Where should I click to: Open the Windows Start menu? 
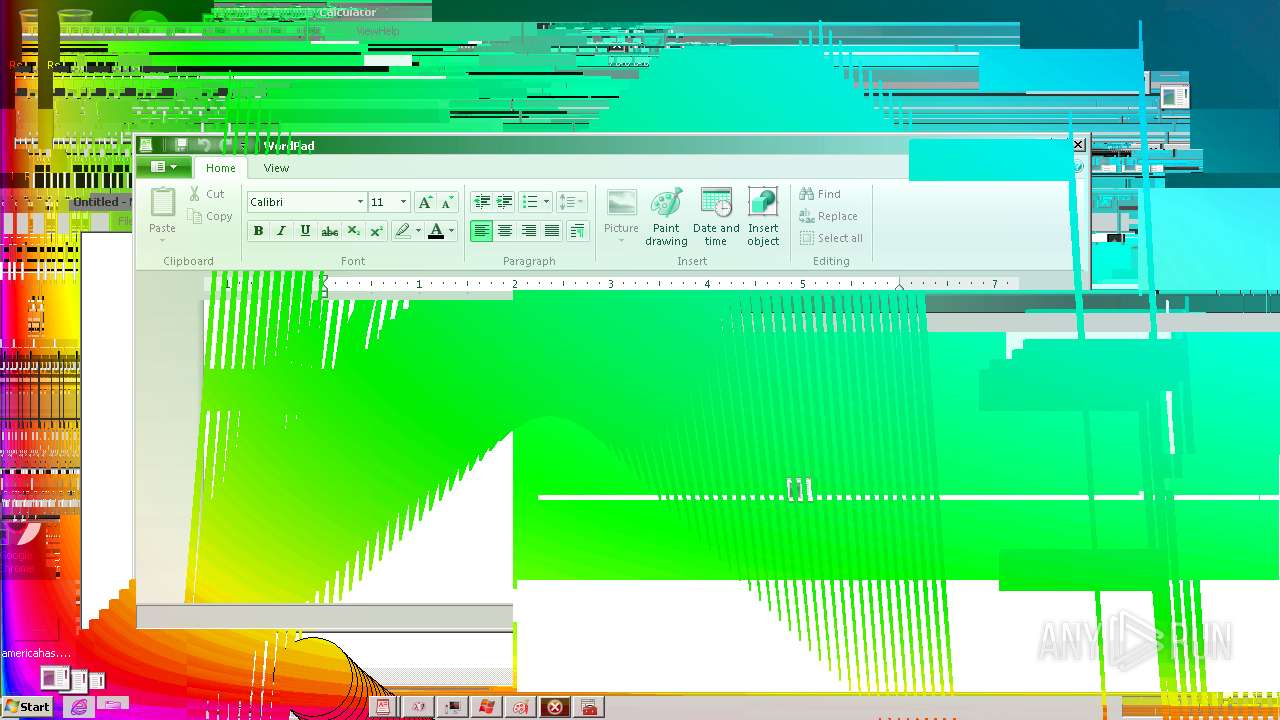(x=27, y=707)
